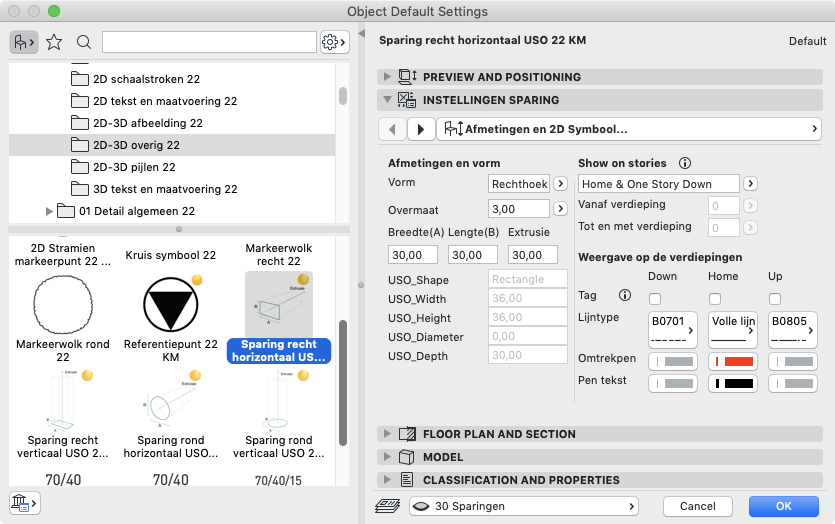
Task: Select the Sparing rond horizontaal USO object
Action: pyautogui.click(x=170, y=415)
